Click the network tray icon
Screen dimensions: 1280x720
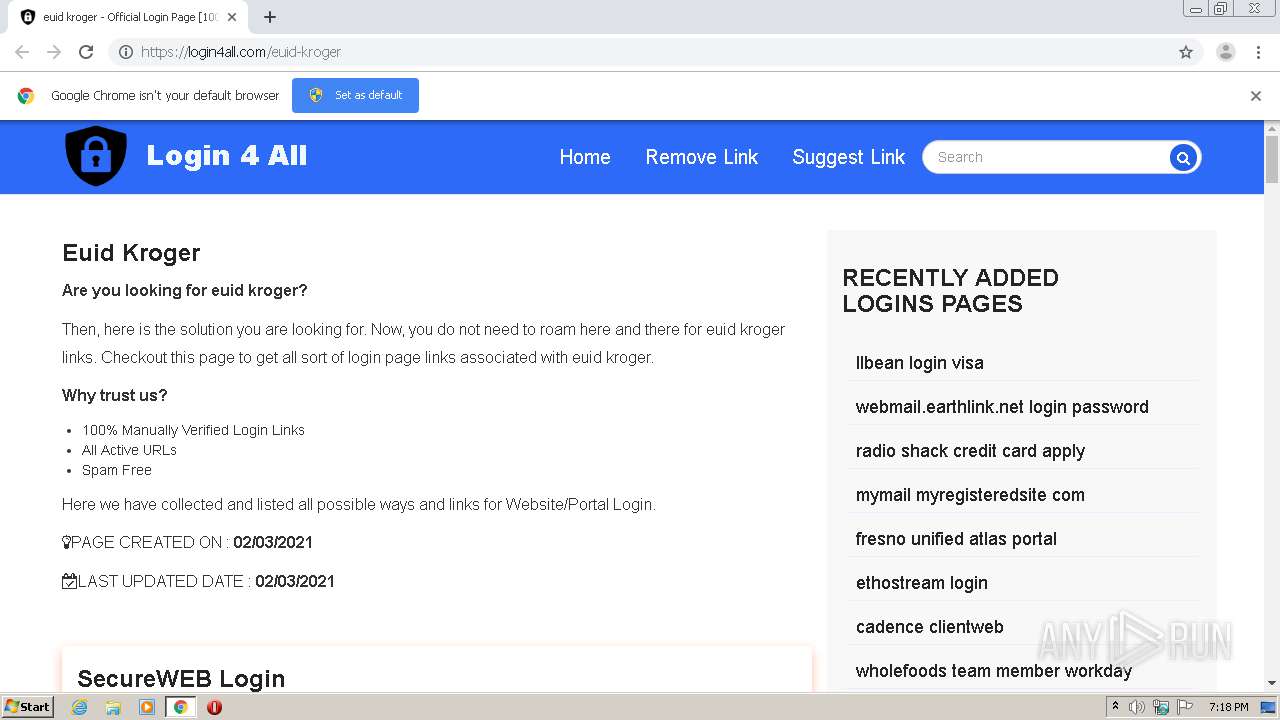coord(1161,707)
